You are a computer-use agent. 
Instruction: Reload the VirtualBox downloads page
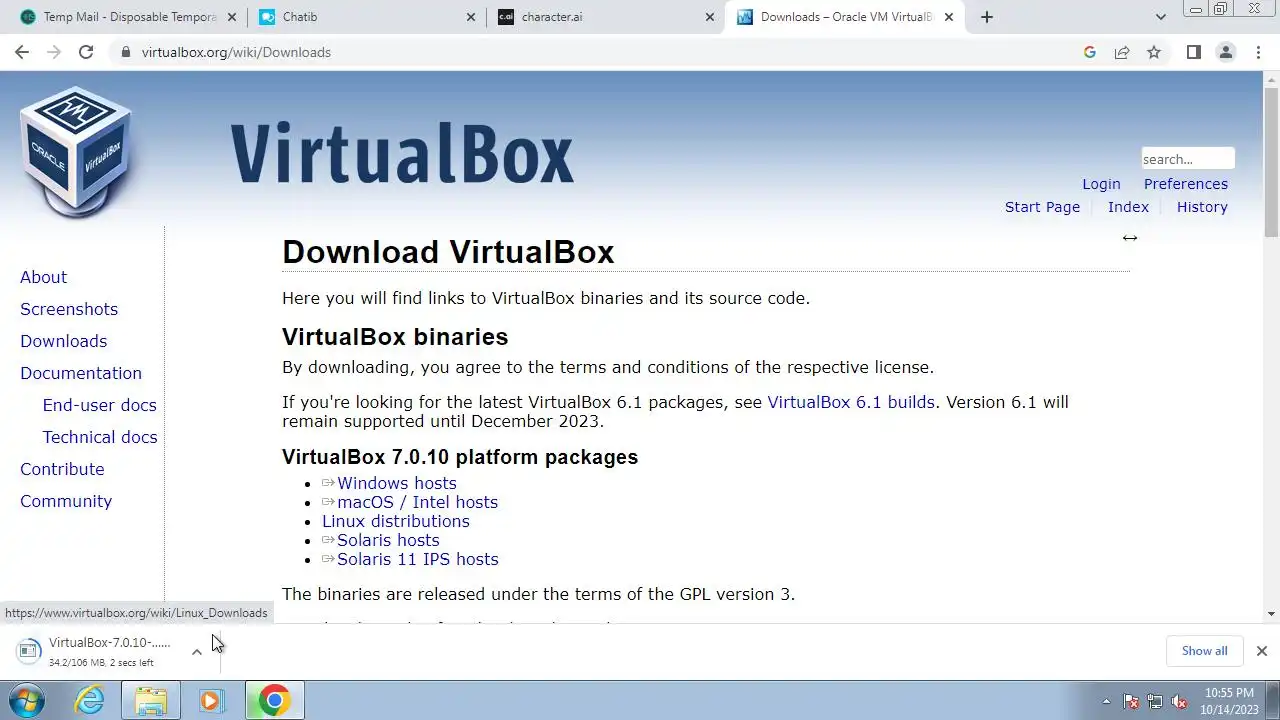86,52
